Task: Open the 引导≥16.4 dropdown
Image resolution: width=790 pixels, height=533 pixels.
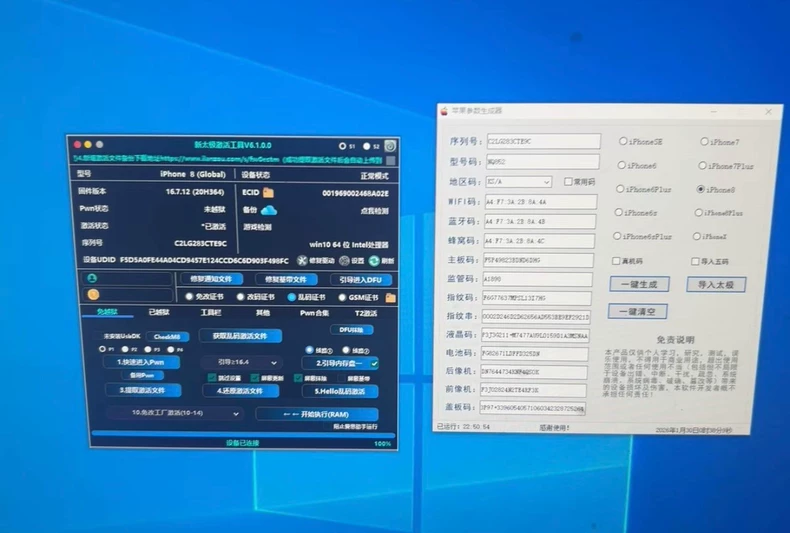Action: [x=241, y=362]
